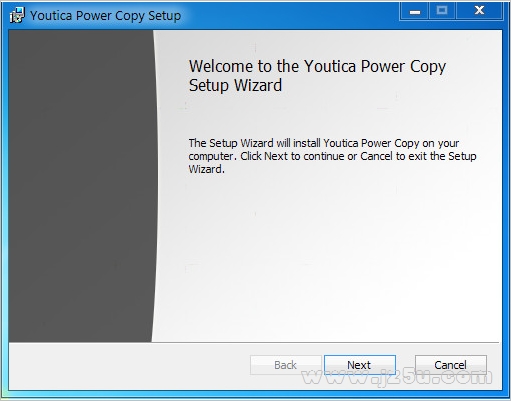Close the setup window with the X
The image size is (511, 401).
coord(479,11)
